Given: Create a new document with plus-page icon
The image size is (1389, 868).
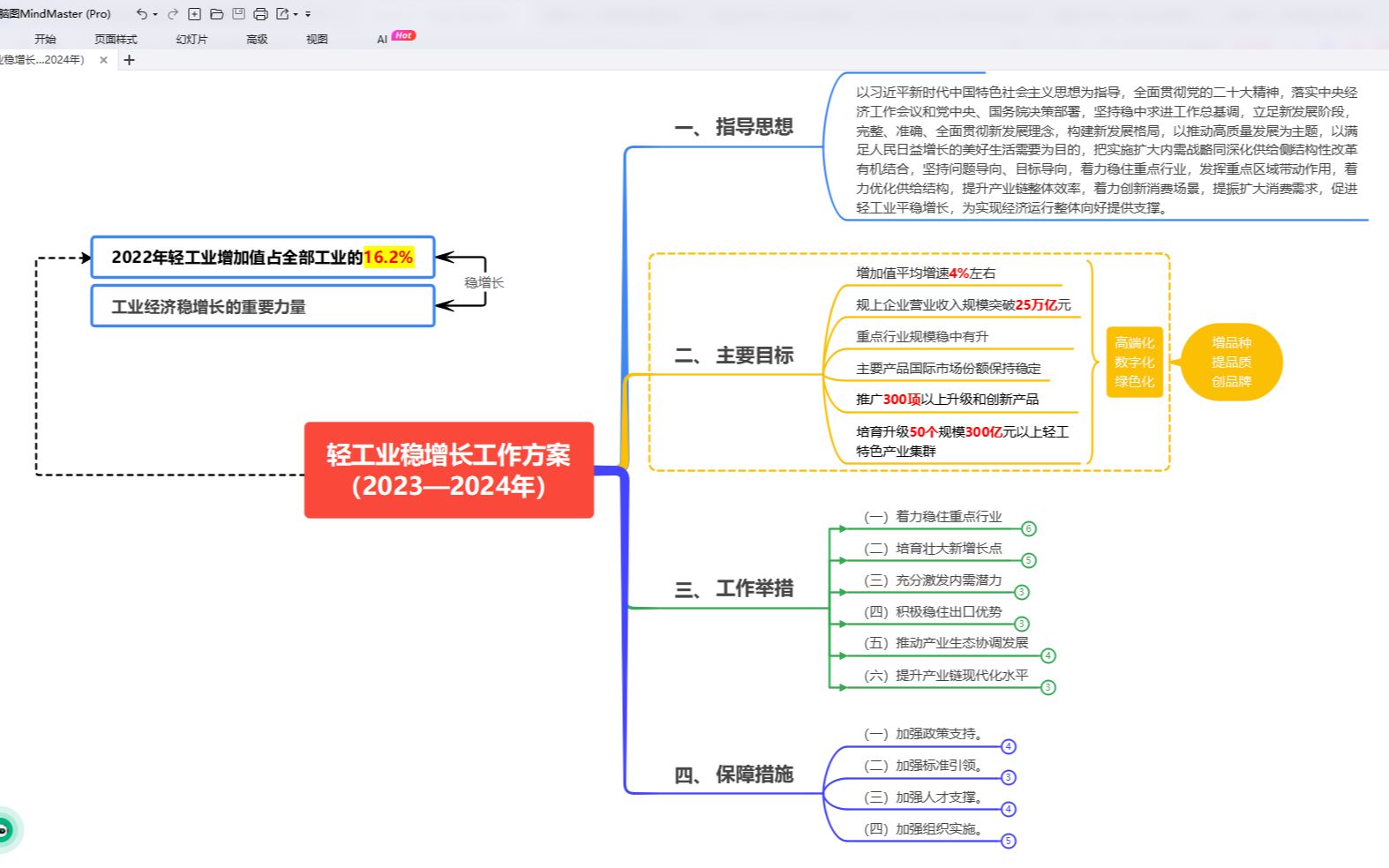Looking at the screenshot, I should tap(195, 14).
